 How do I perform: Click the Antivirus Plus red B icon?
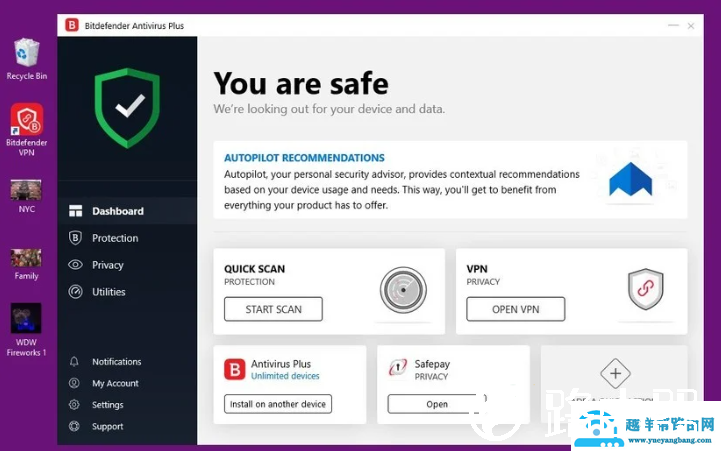tap(235, 369)
